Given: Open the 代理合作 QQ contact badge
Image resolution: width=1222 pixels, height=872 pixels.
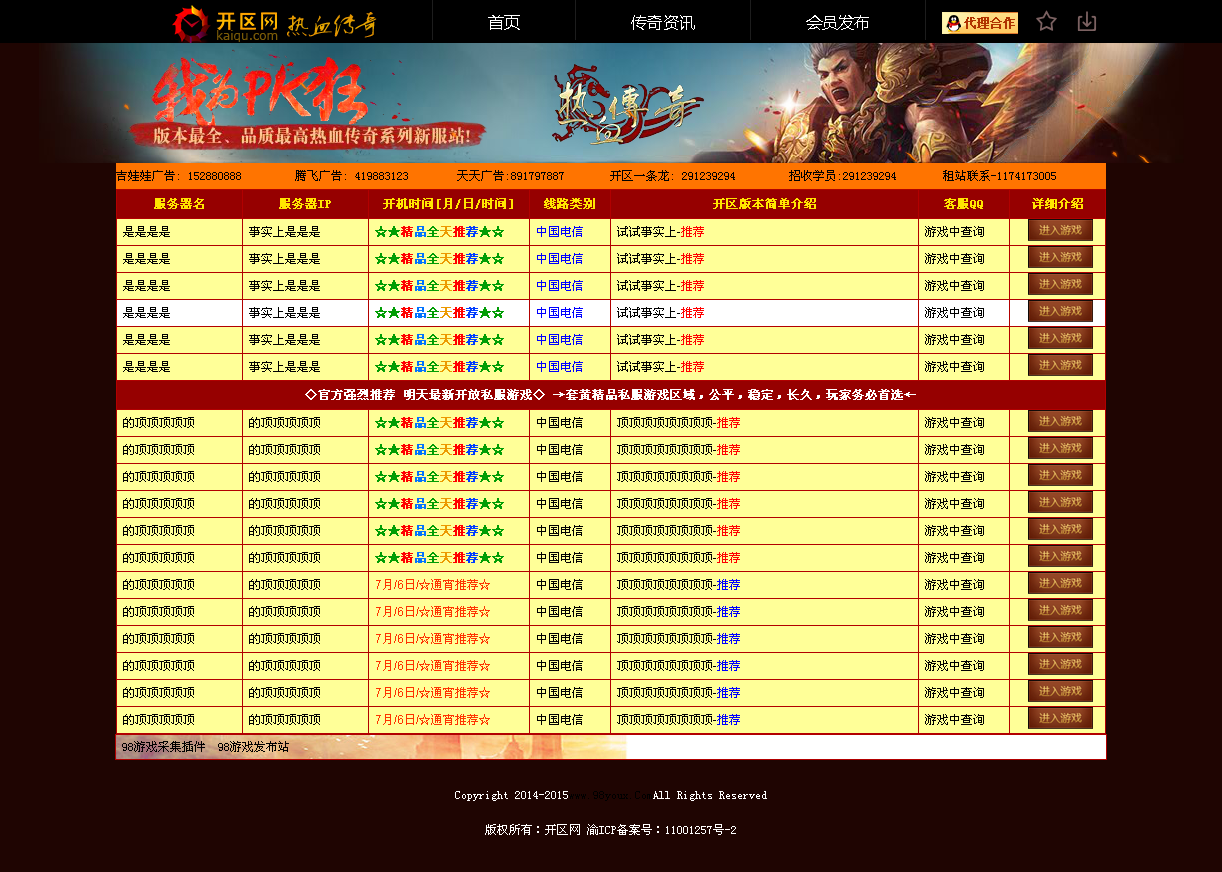Looking at the screenshot, I should [980, 23].
